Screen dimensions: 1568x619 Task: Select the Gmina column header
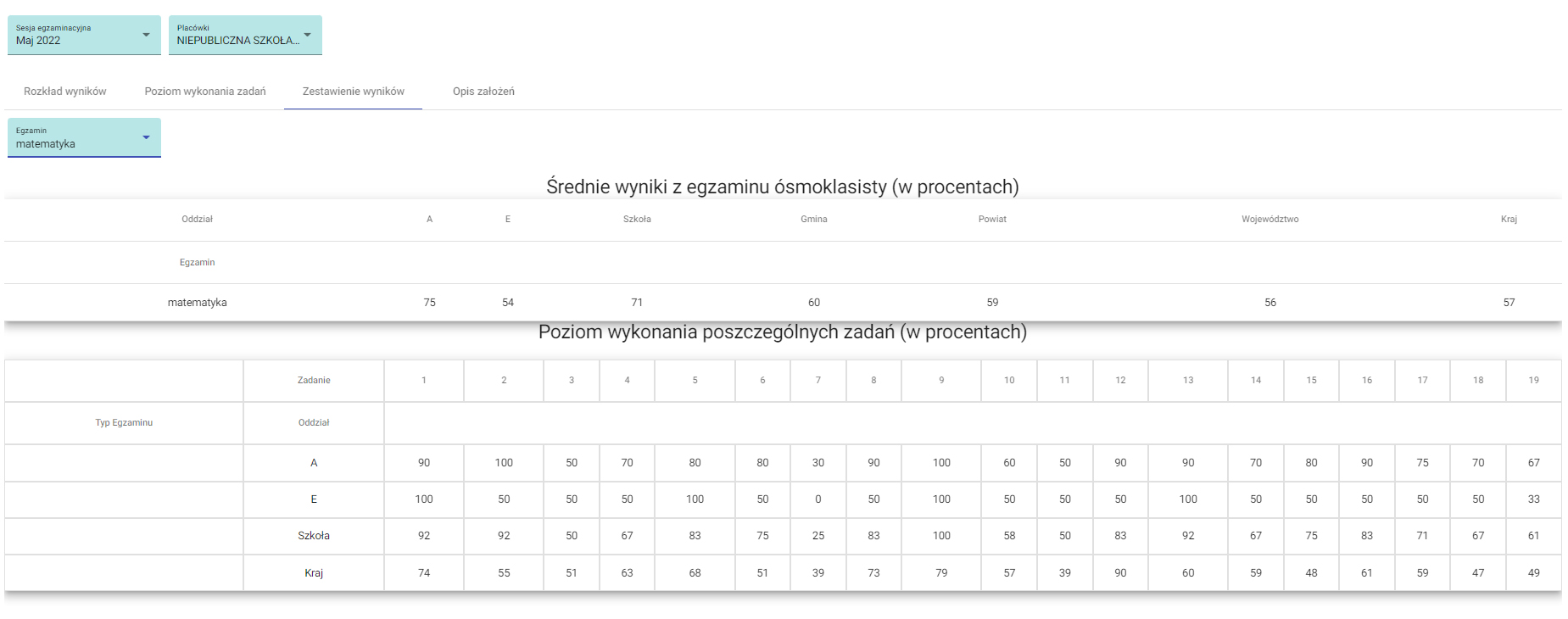[813, 219]
